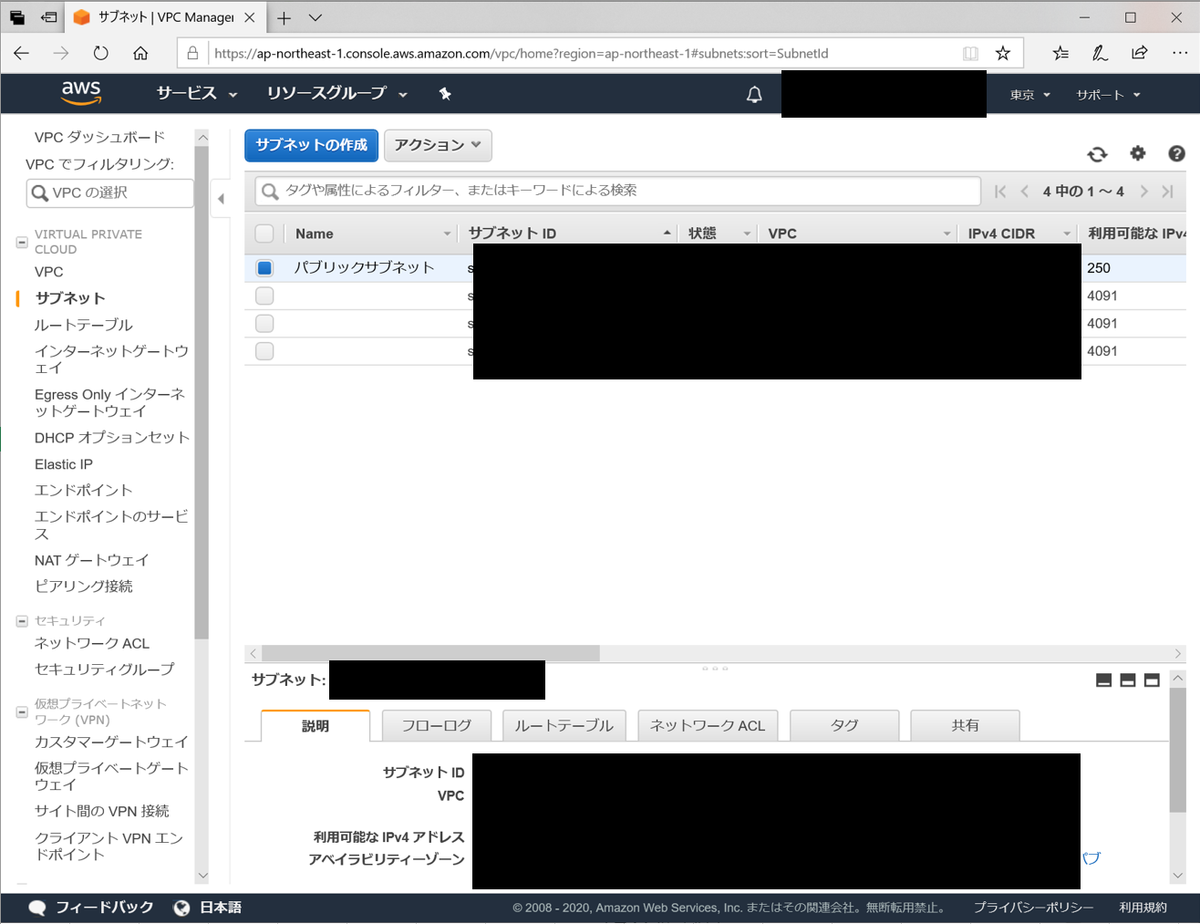Image resolution: width=1200 pixels, height=924 pixels.
Task: Collapse the セキュリティ section
Action: point(22,621)
